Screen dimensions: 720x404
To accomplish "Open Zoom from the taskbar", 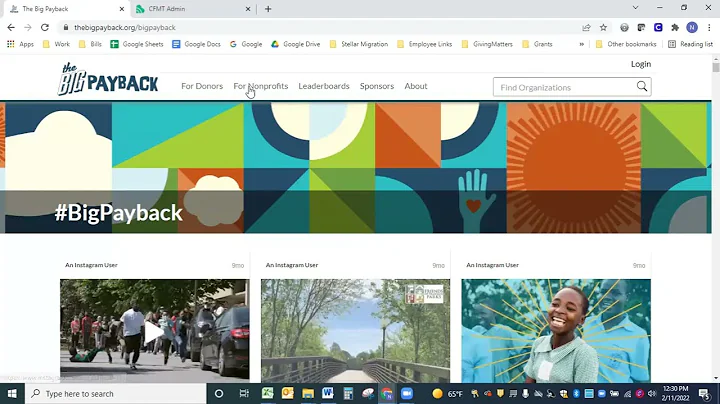I will (x=407, y=393).
